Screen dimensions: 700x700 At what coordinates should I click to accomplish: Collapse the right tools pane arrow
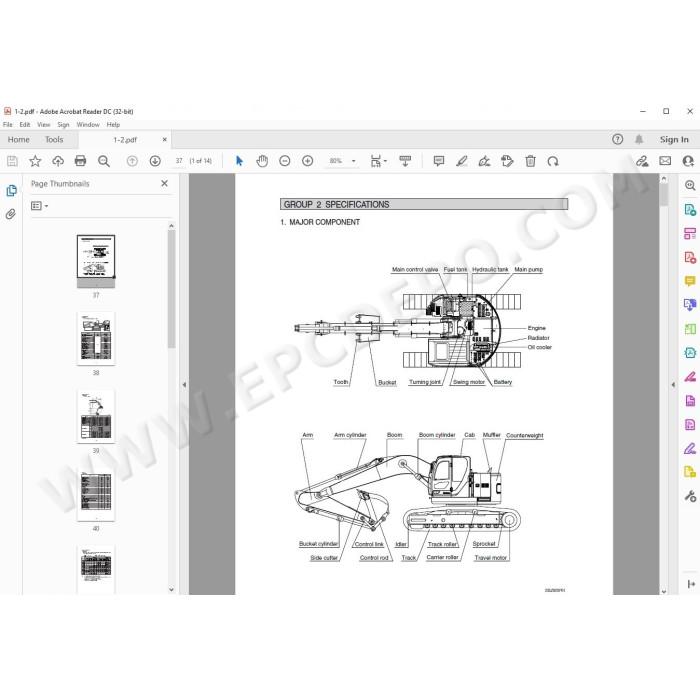(x=673, y=384)
